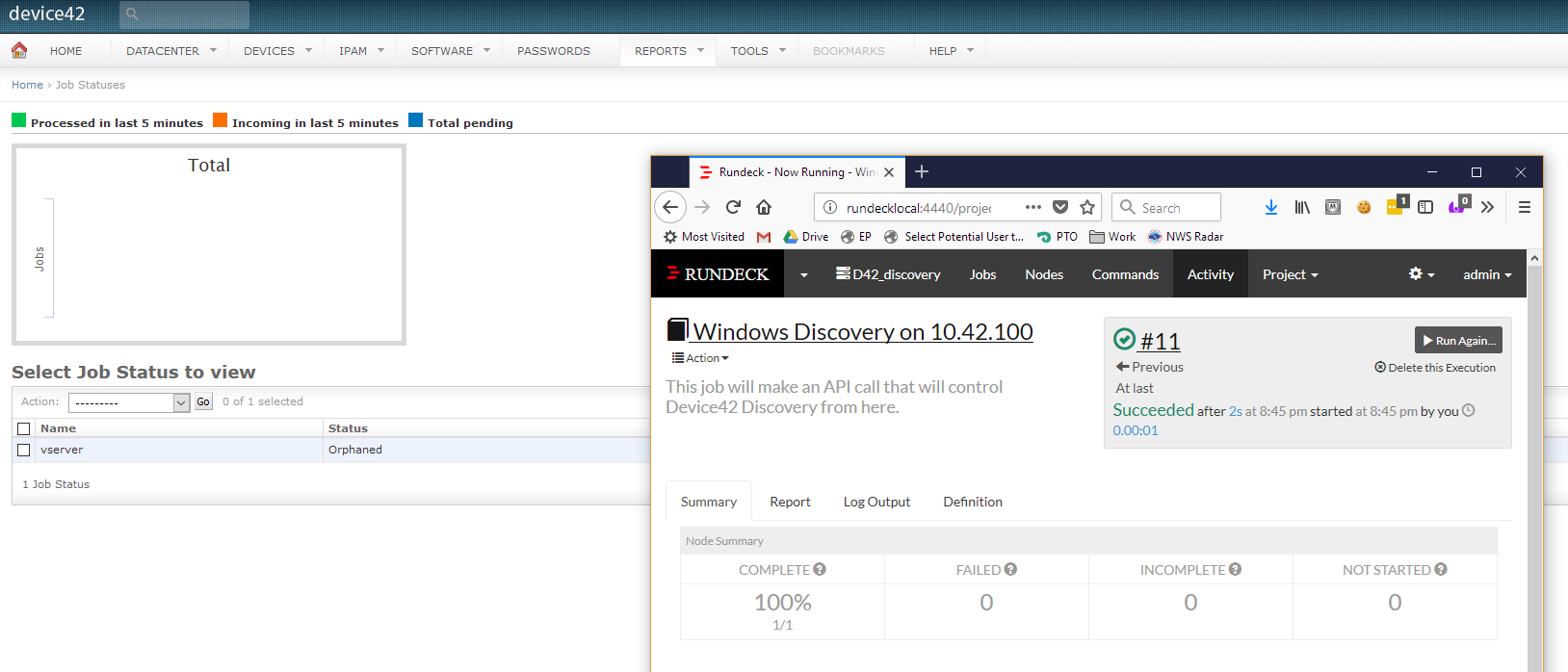Expand the IPAM menu
This screenshot has width=1568, height=672.
pos(361,51)
